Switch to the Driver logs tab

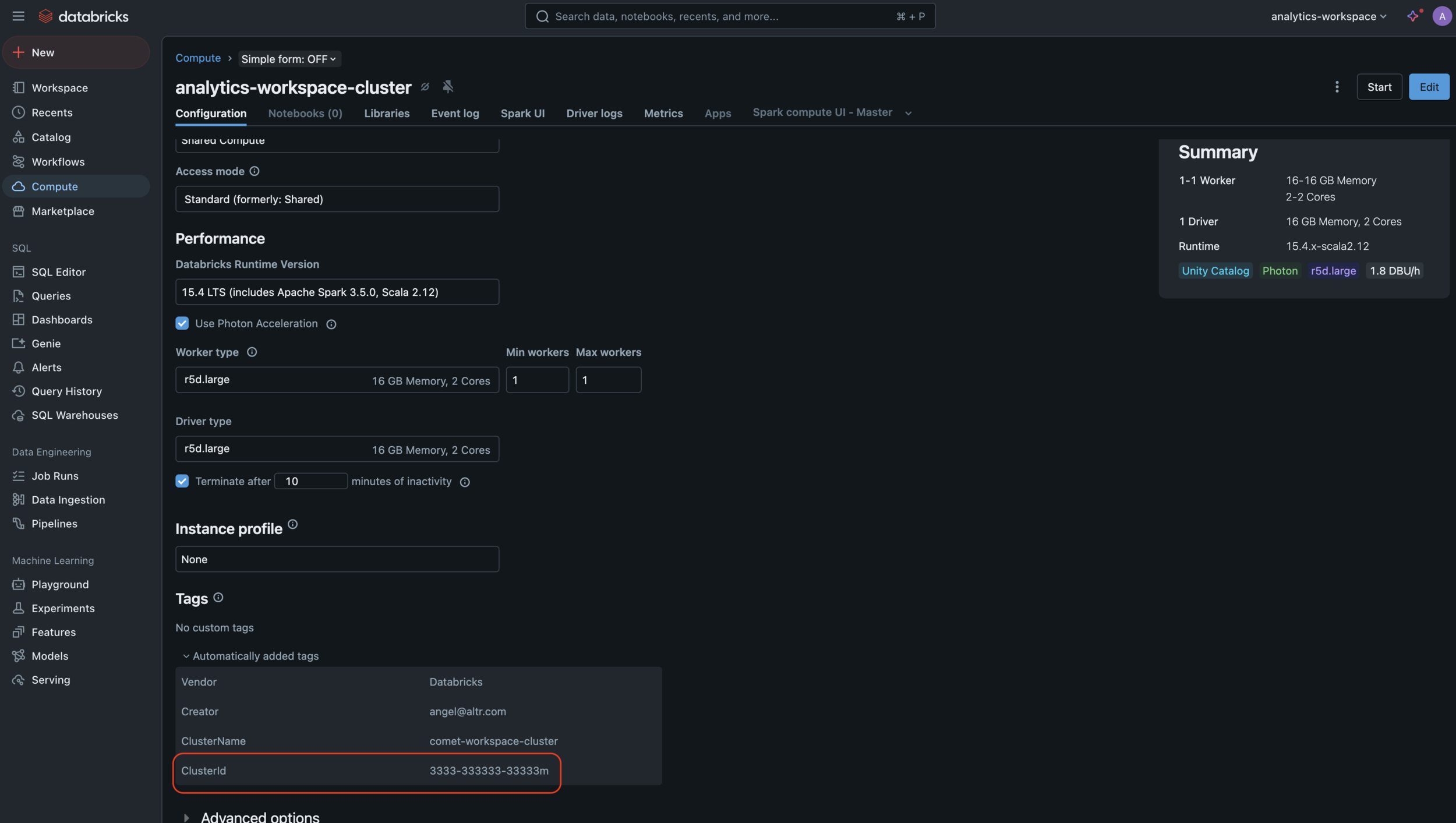594,114
